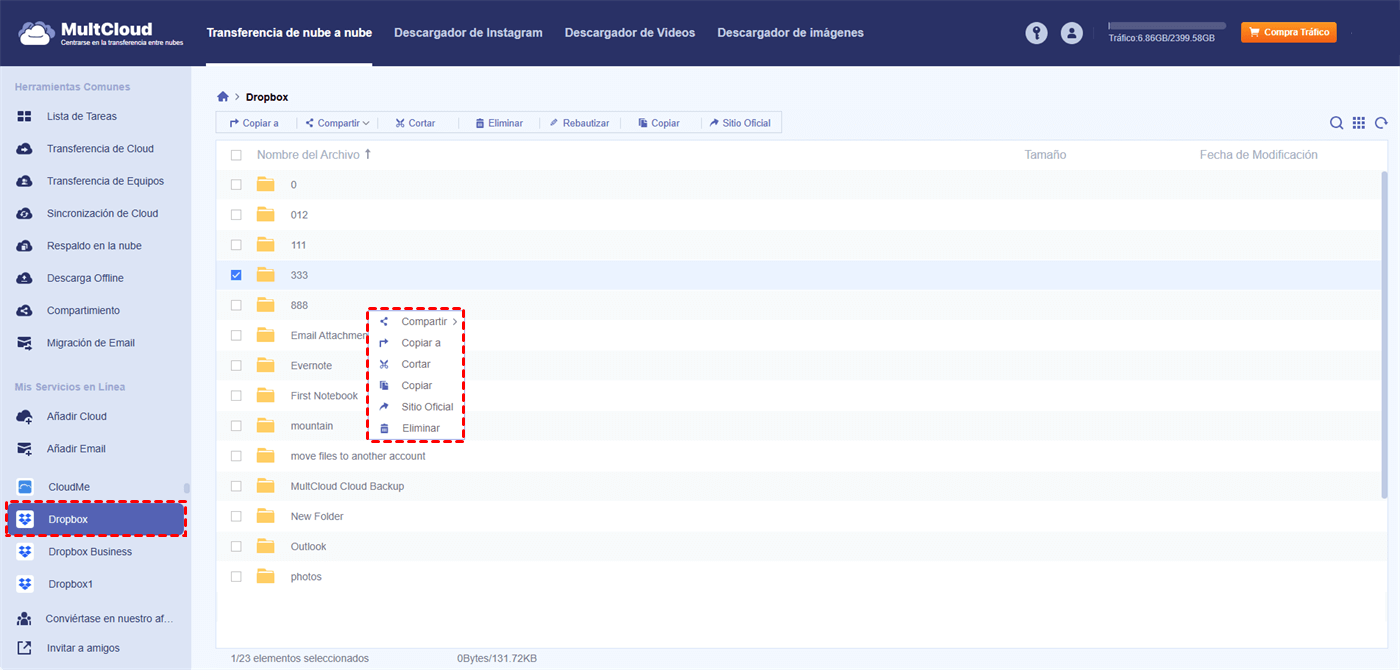1400x670 pixels.
Task: Toggle the select-all checkbox in header
Action: click(x=236, y=155)
